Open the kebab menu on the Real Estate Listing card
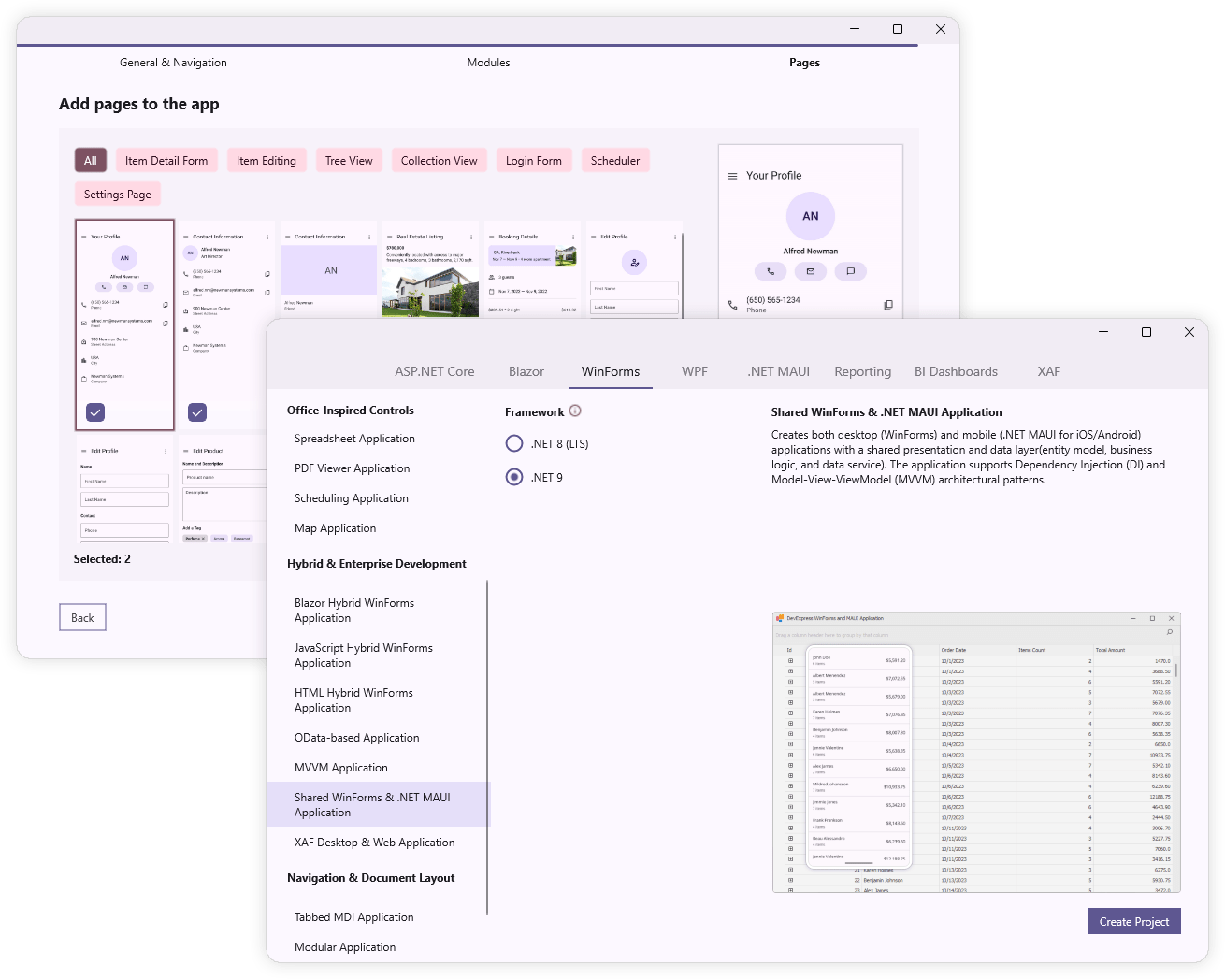 pos(469,236)
